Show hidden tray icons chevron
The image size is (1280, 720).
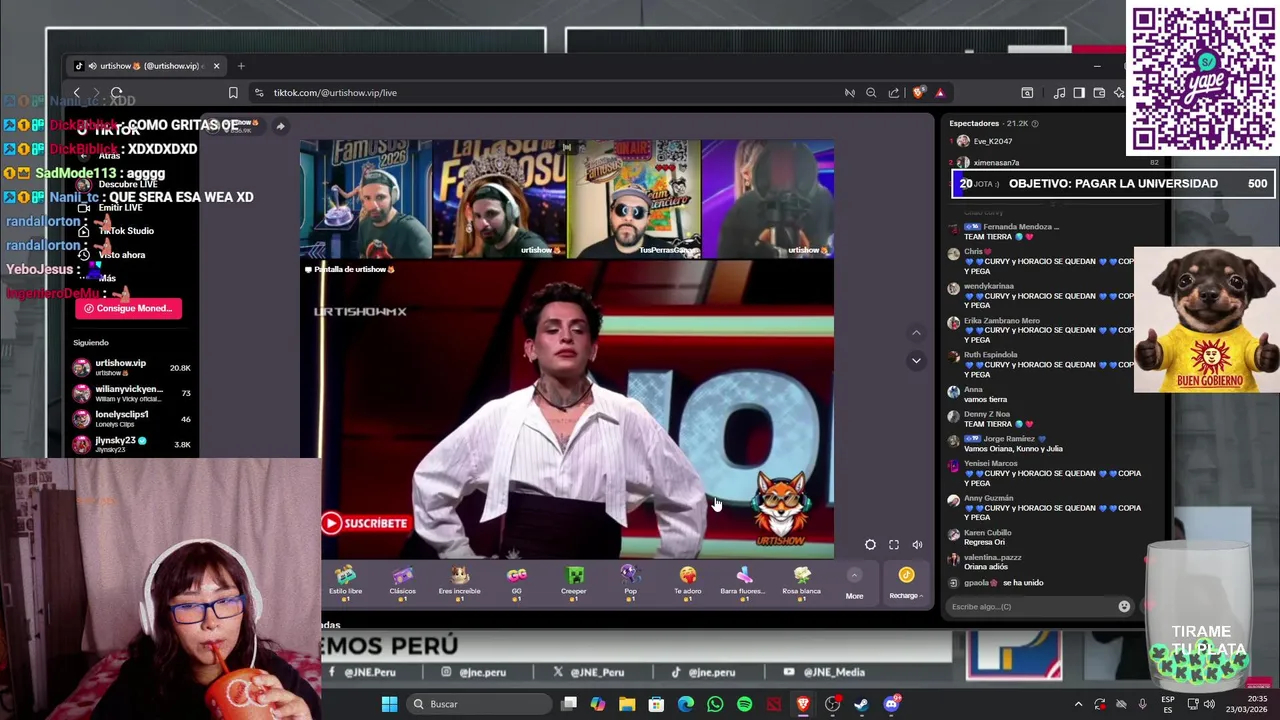1078,704
